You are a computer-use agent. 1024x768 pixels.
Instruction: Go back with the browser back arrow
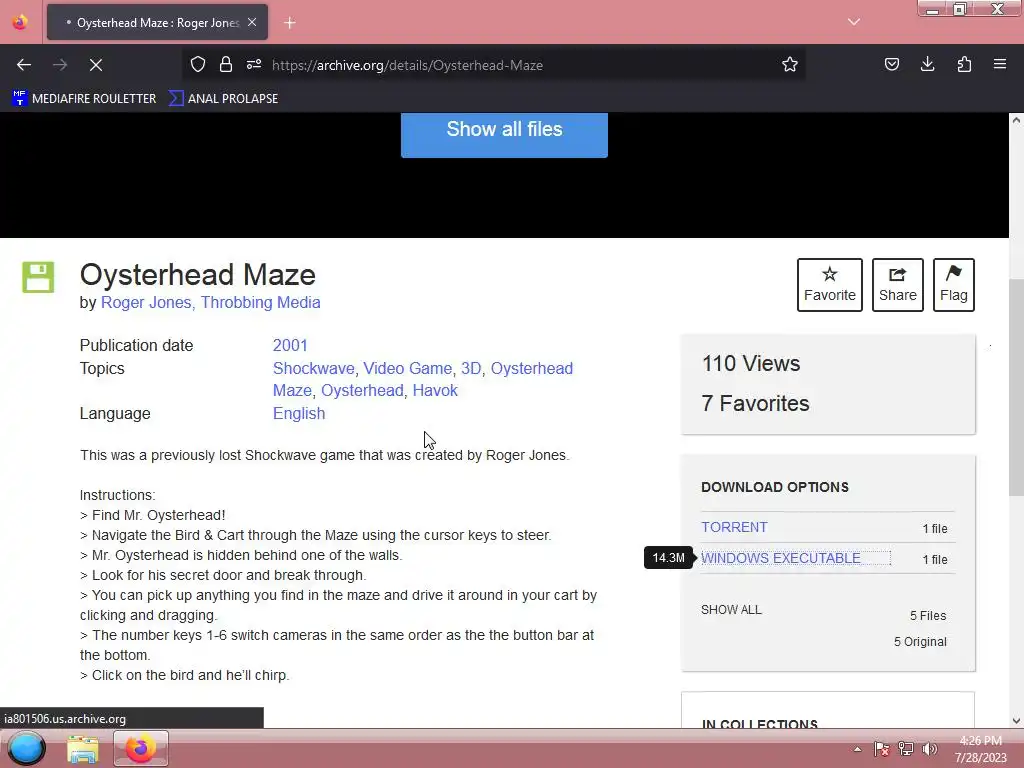pos(24,65)
